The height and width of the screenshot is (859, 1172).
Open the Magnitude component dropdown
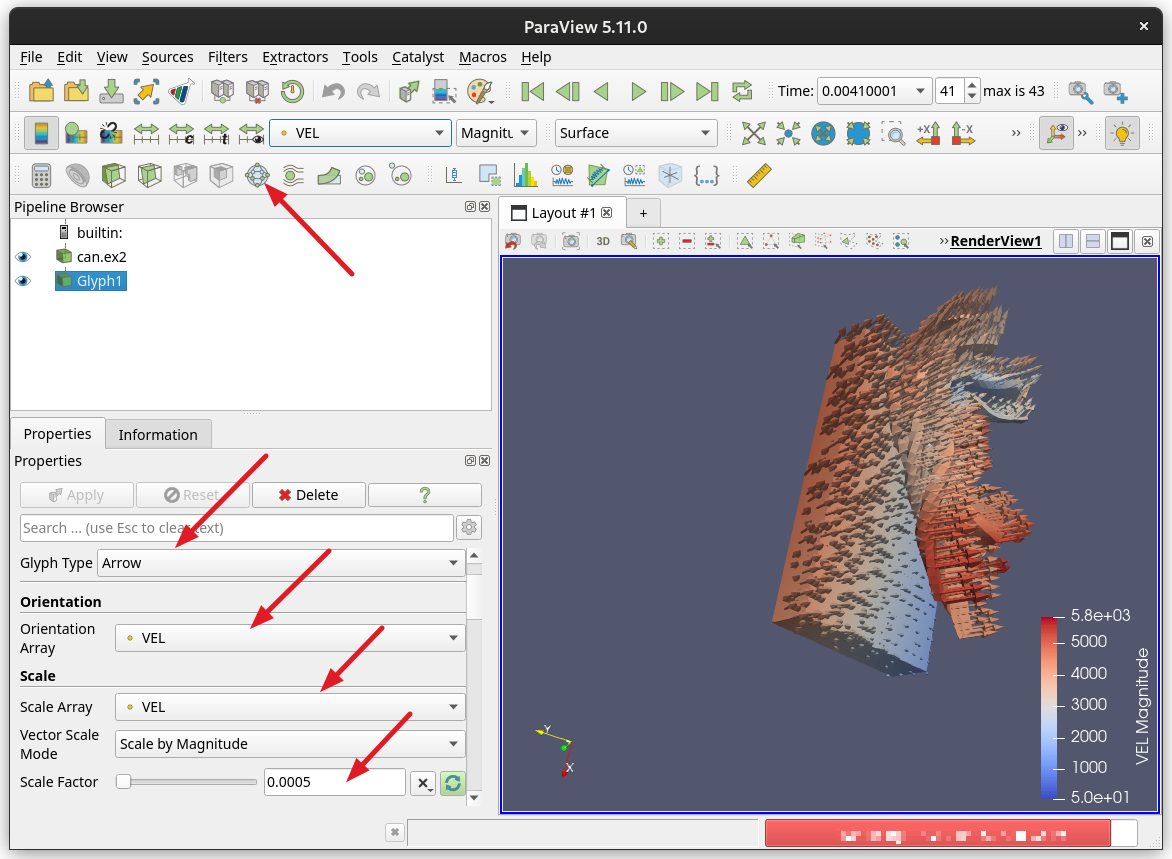point(496,133)
